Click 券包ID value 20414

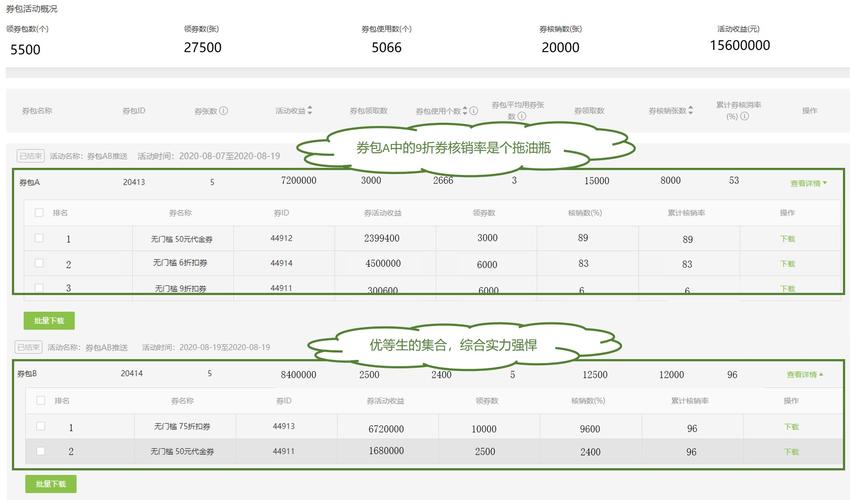(132, 373)
